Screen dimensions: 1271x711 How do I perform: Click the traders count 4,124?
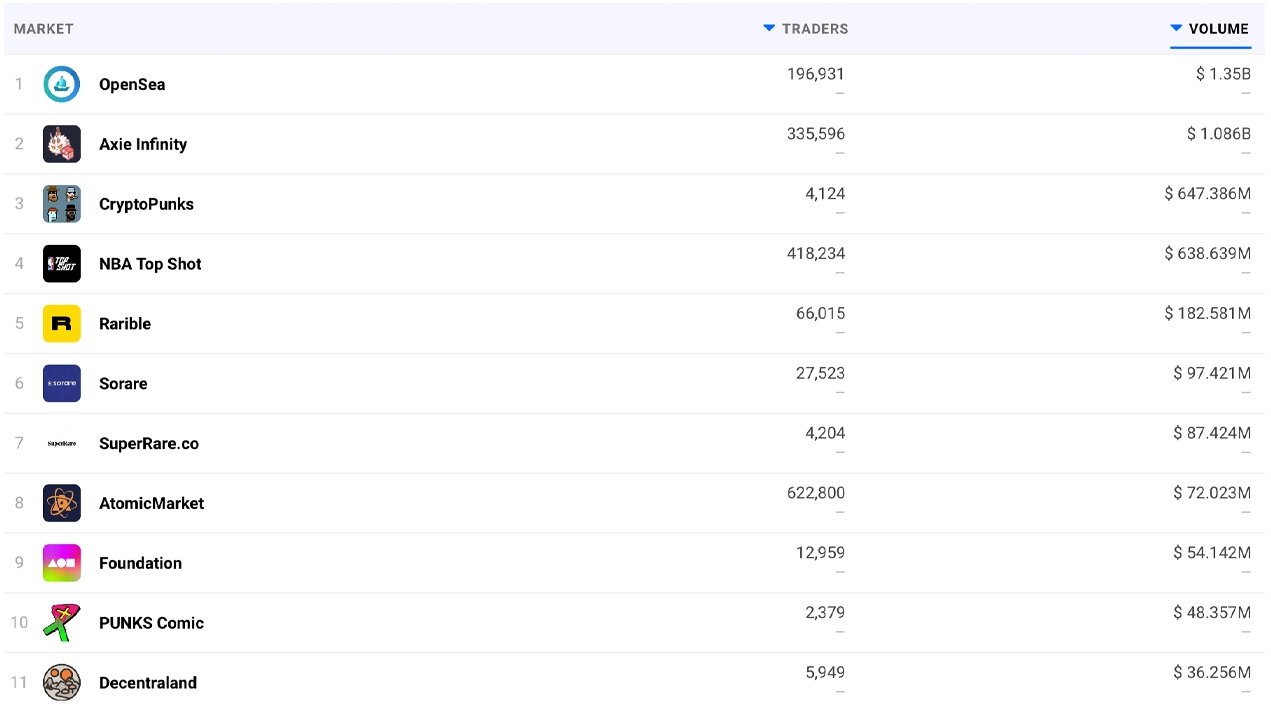[825, 194]
